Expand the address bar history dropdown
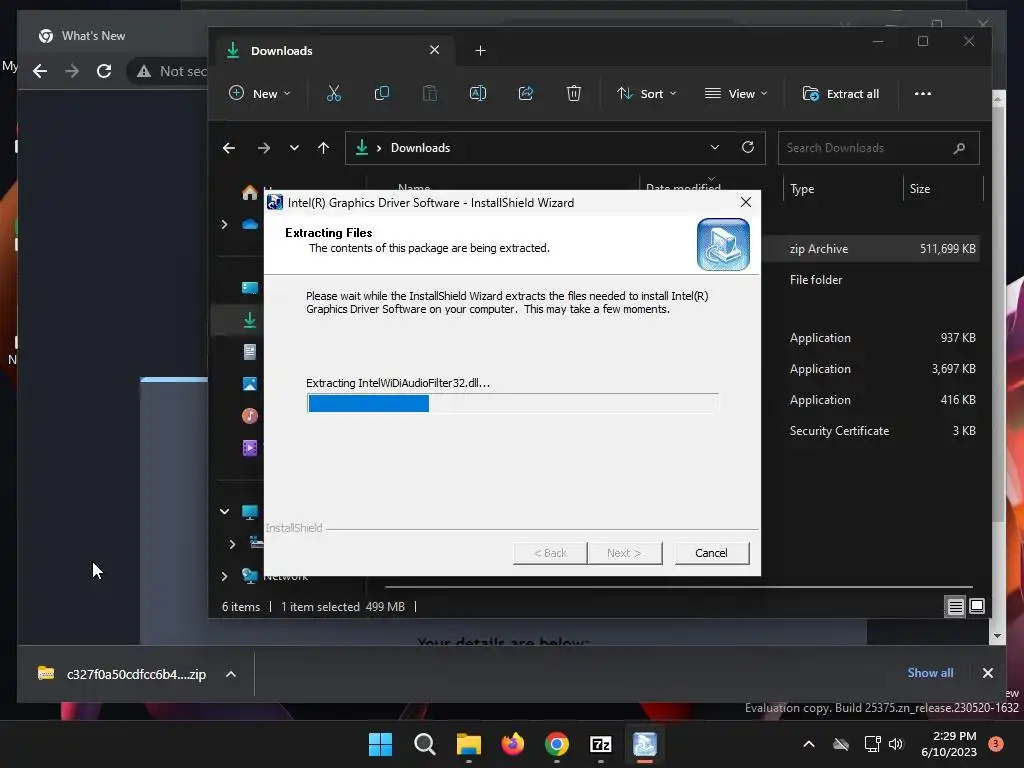This screenshot has height=768, width=1024. tap(714, 147)
